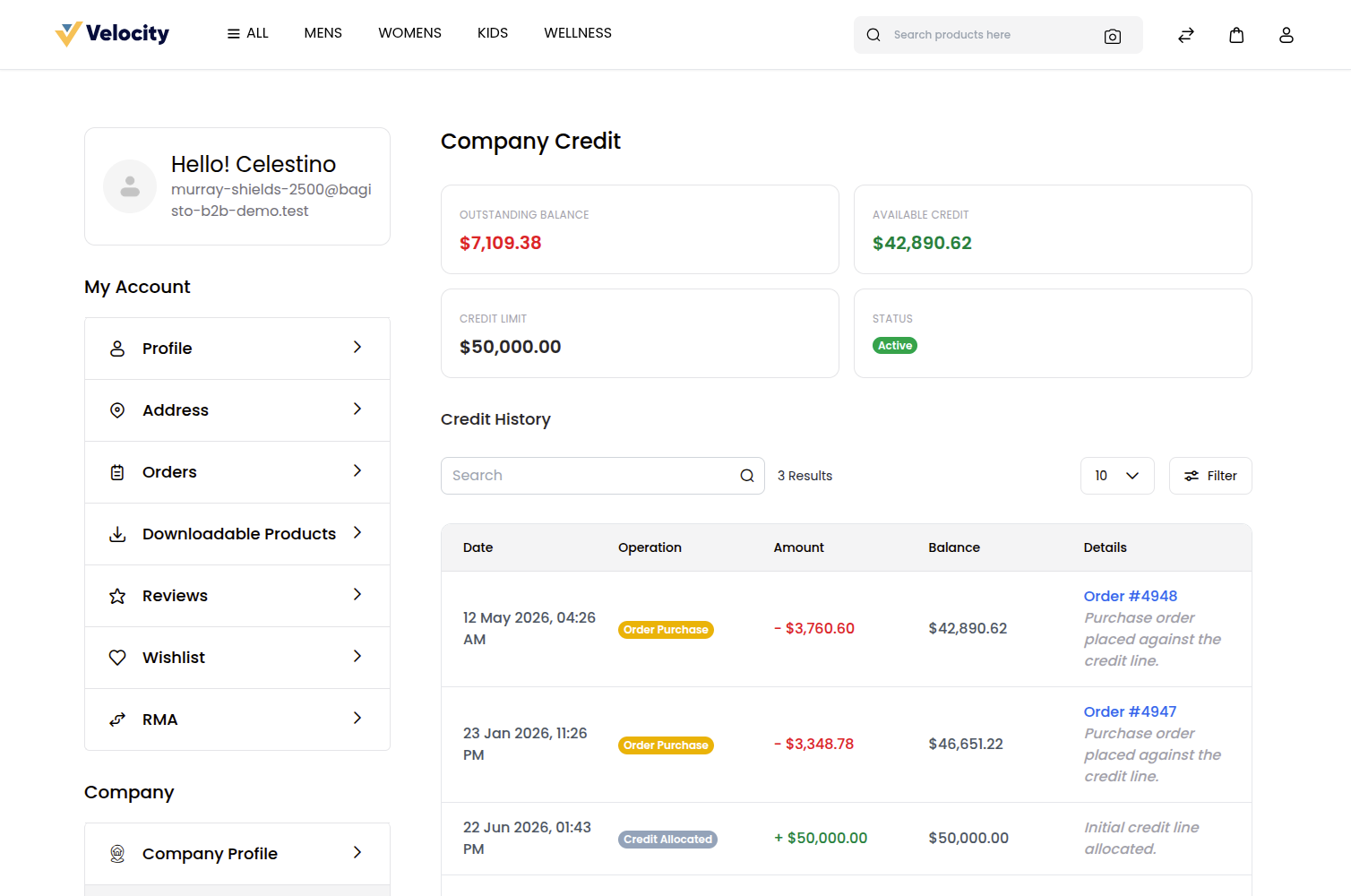Expand the Reviews row chevron
Viewport: 1351px width, 896px height.
point(357,594)
